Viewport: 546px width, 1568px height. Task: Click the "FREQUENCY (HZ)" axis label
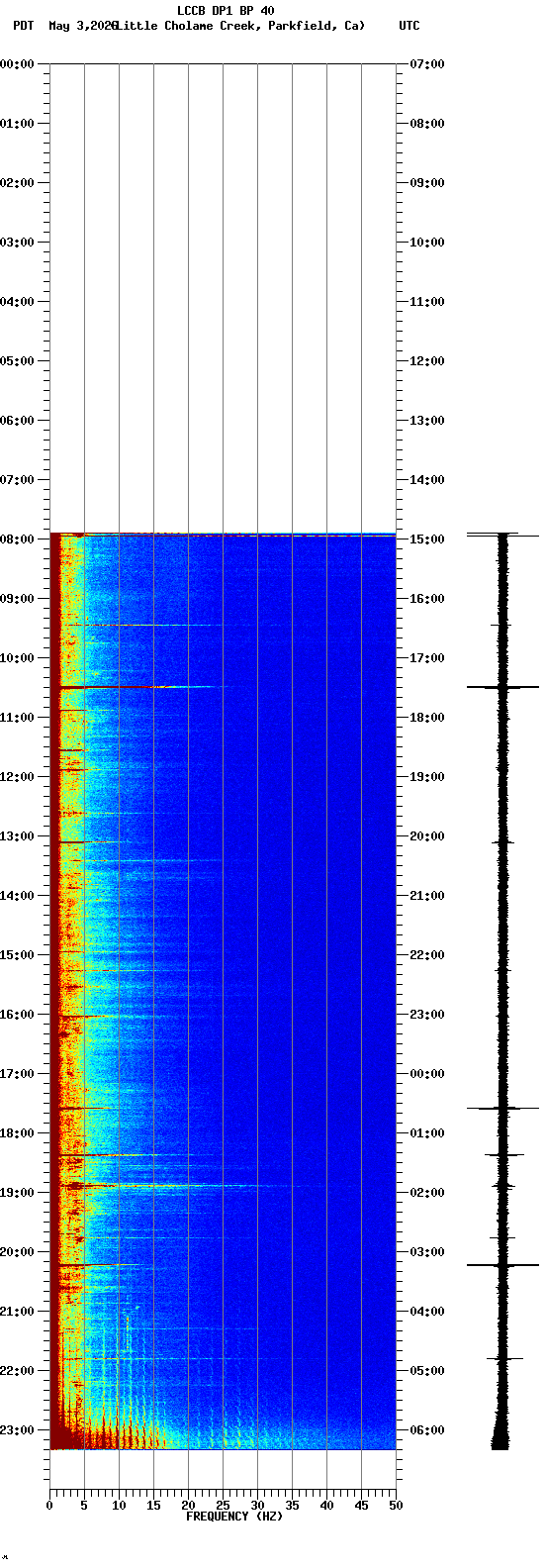pos(234,1517)
